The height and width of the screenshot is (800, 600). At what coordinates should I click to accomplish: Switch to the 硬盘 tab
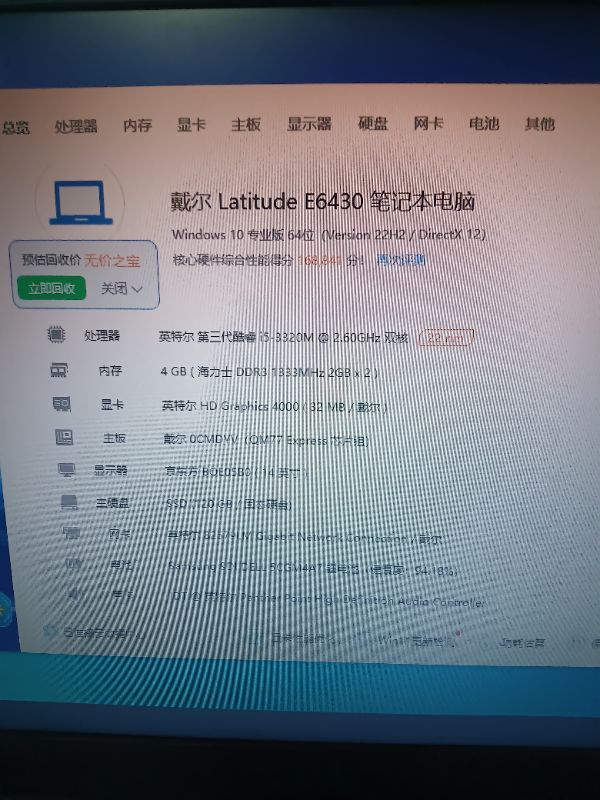(x=373, y=123)
